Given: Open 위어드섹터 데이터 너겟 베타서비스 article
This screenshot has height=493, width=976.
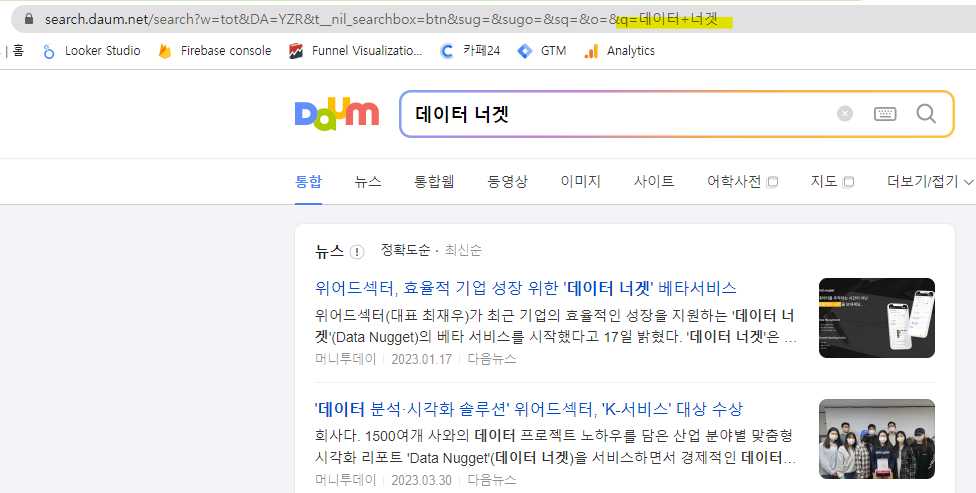Looking at the screenshot, I should [x=525, y=288].
